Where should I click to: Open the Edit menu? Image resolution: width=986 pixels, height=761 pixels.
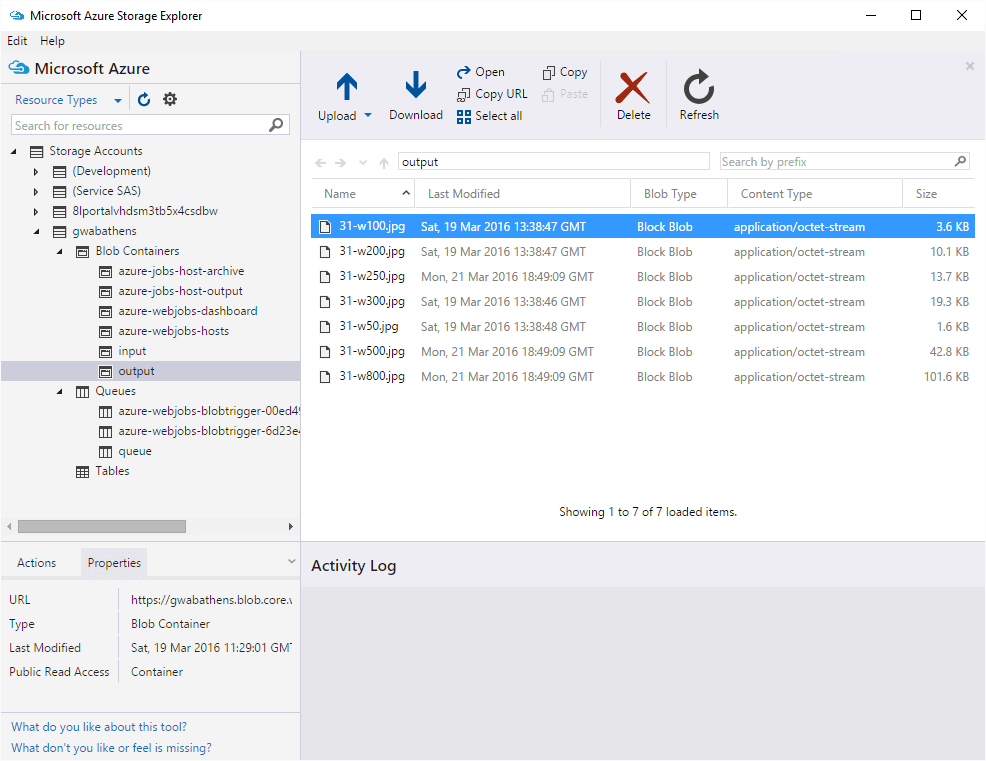(17, 41)
